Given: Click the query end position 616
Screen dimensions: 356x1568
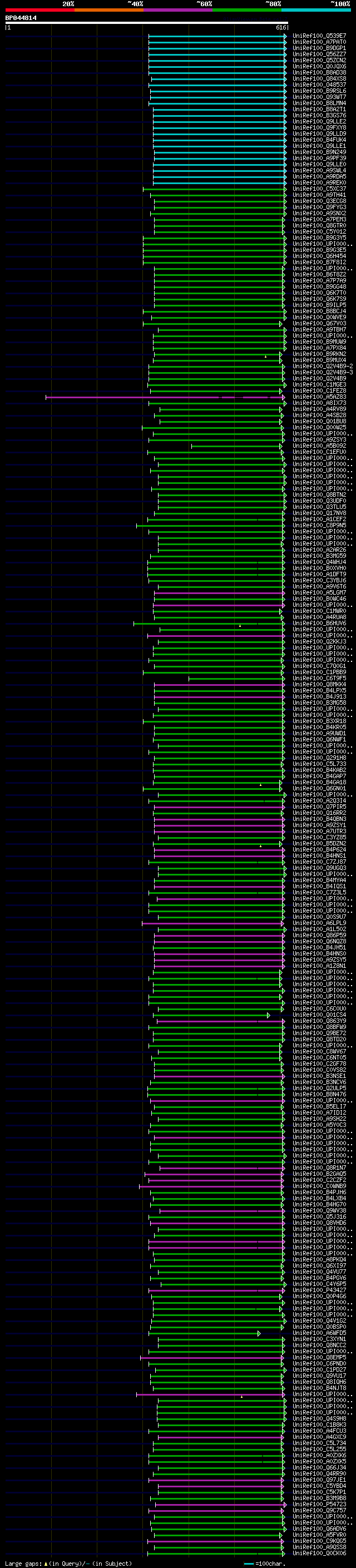Looking at the screenshot, I should pyautogui.click(x=280, y=27).
